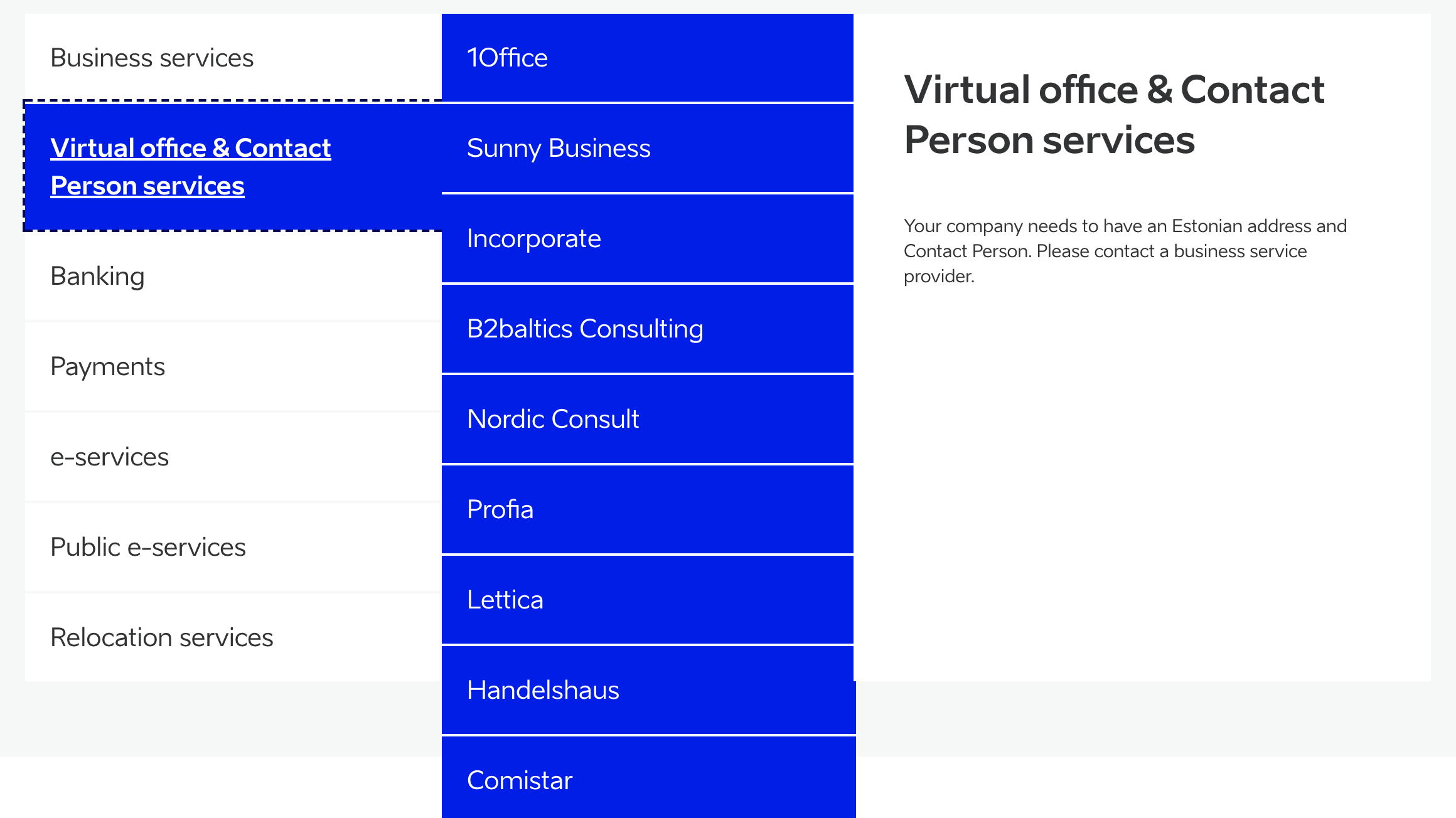The height and width of the screenshot is (818, 1456).
Task: Click the Estonian address description paragraph
Action: [x=1125, y=251]
